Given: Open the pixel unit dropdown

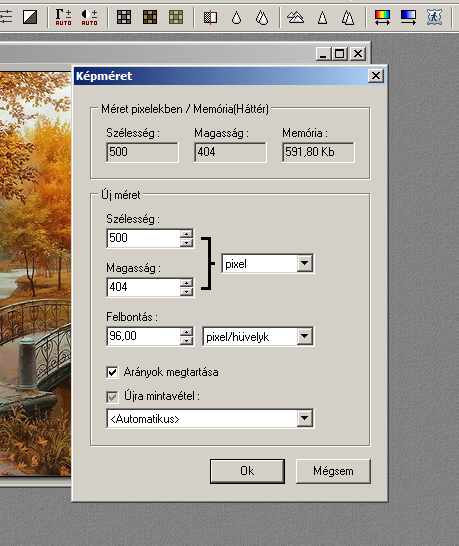Looking at the screenshot, I should point(267,264).
